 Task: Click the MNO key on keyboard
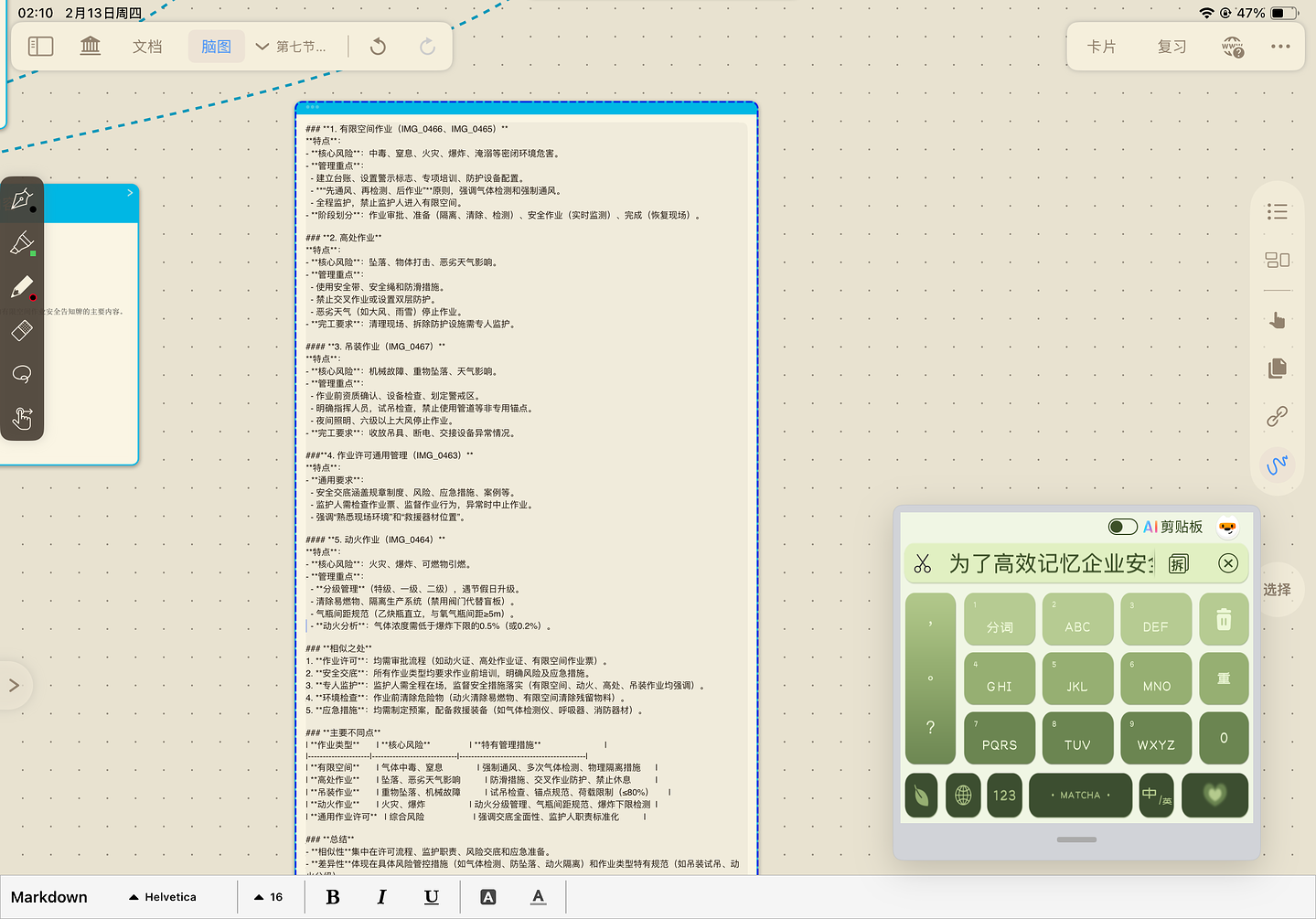1156,679
